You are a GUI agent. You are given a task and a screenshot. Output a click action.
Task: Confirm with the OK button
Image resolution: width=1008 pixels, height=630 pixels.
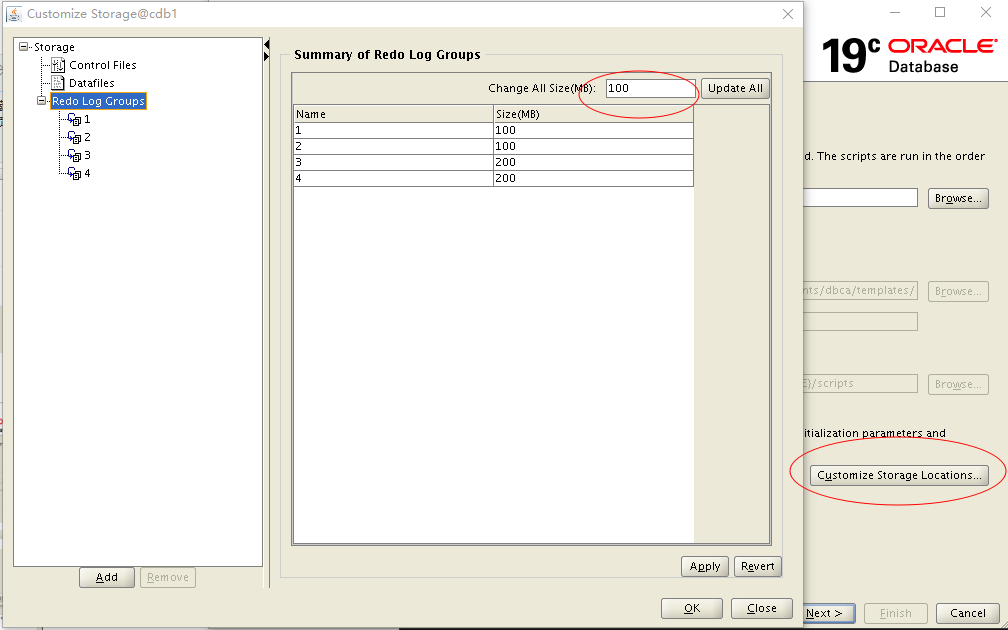pyautogui.click(x=692, y=608)
